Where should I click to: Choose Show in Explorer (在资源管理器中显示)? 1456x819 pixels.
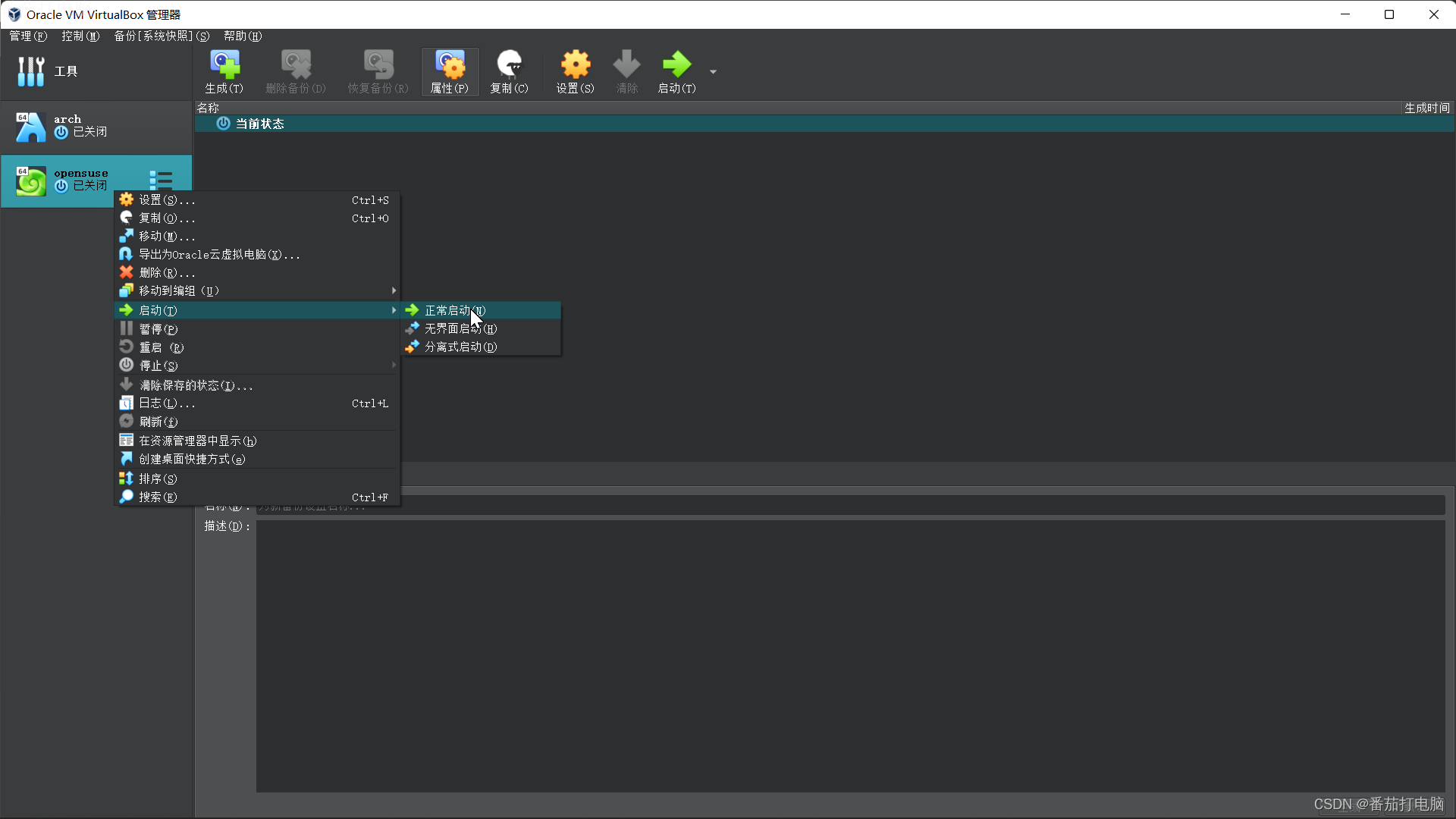pos(257,441)
